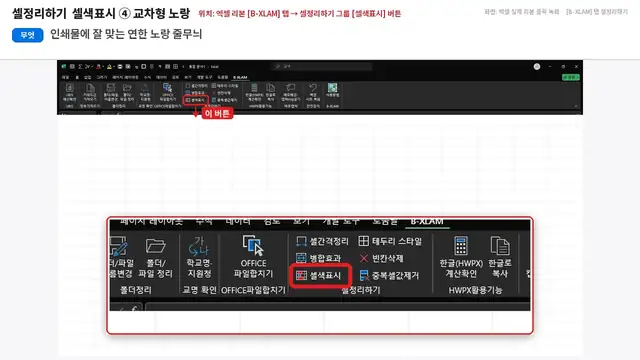The image size is (640, 360).
Task: Open the 도움말 tab in the small Excel window
Action: 222,77
